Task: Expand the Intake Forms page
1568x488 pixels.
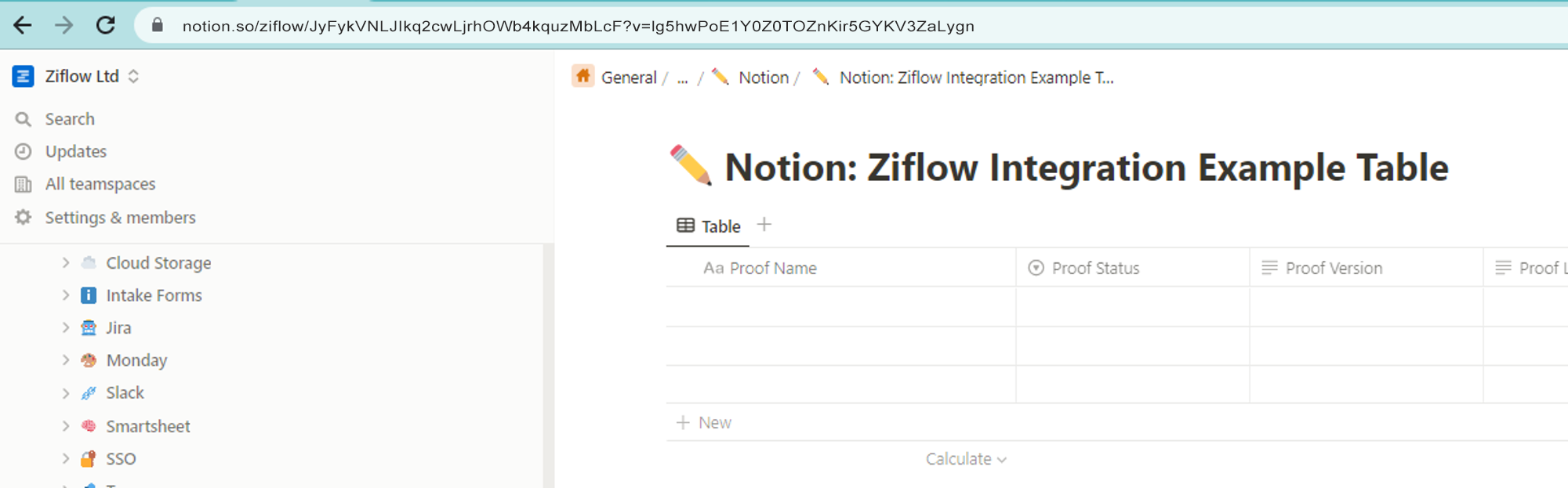Action: 66,295
